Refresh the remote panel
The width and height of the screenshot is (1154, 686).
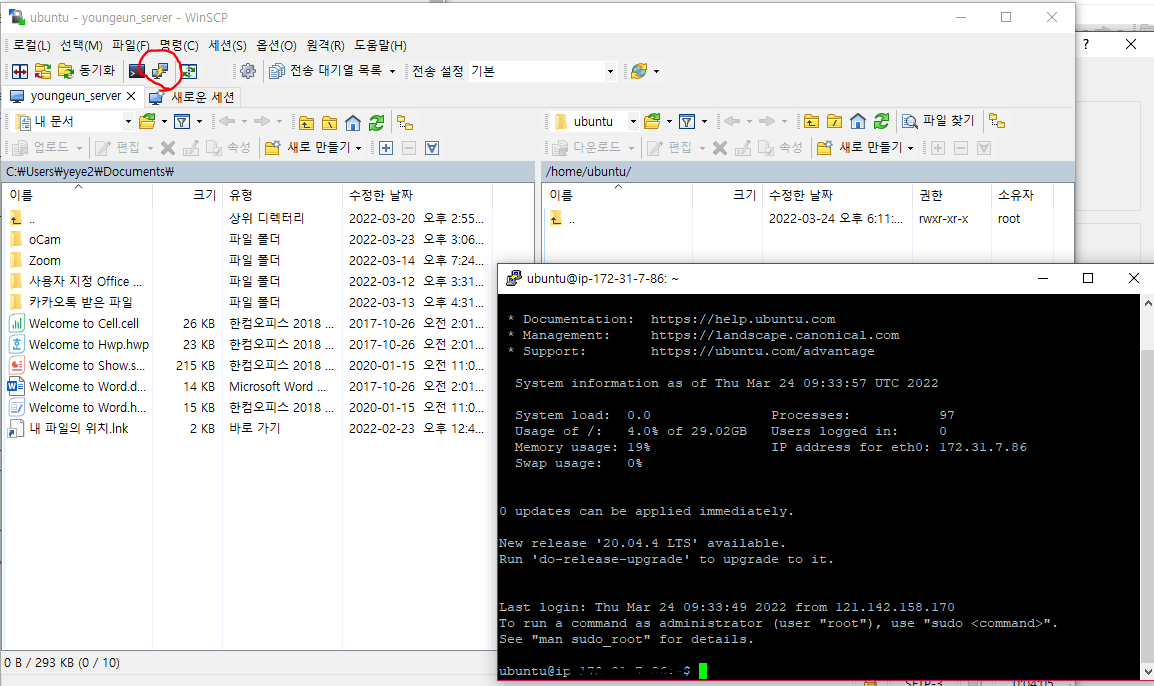point(882,121)
